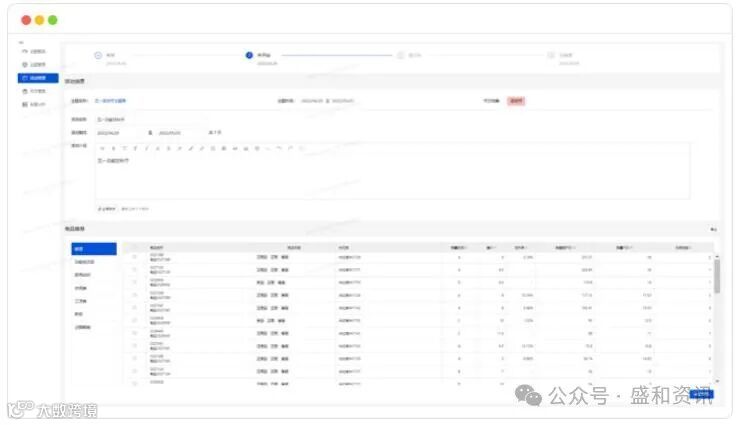This screenshot has width=736, height=425.
Task: Select the highlighted blue sidebar menu item
Action: tap(38, 77)
